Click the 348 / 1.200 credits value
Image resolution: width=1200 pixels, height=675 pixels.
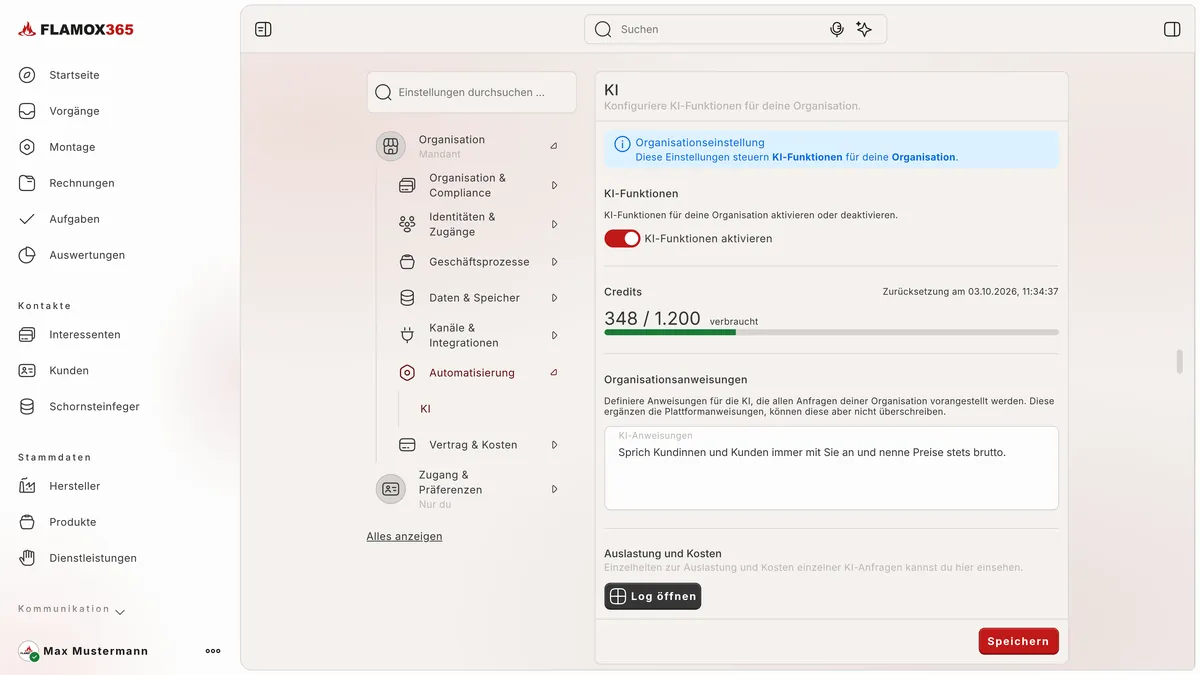tap(652, 318)
